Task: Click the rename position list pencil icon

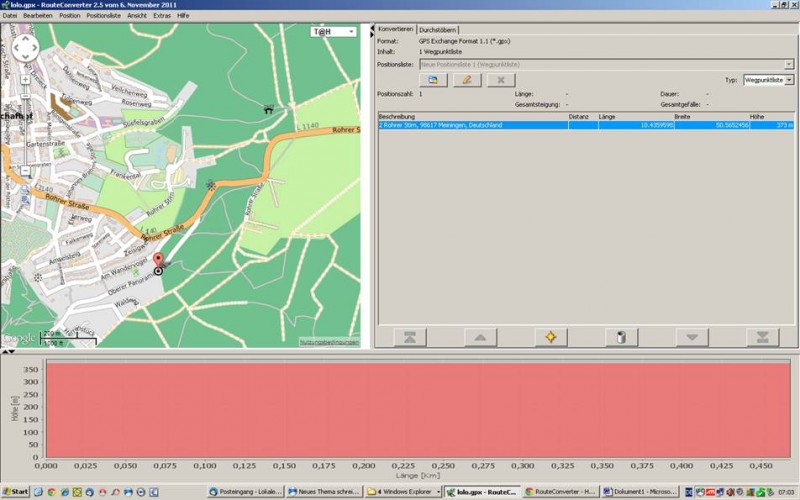Action: pos(466,79)
